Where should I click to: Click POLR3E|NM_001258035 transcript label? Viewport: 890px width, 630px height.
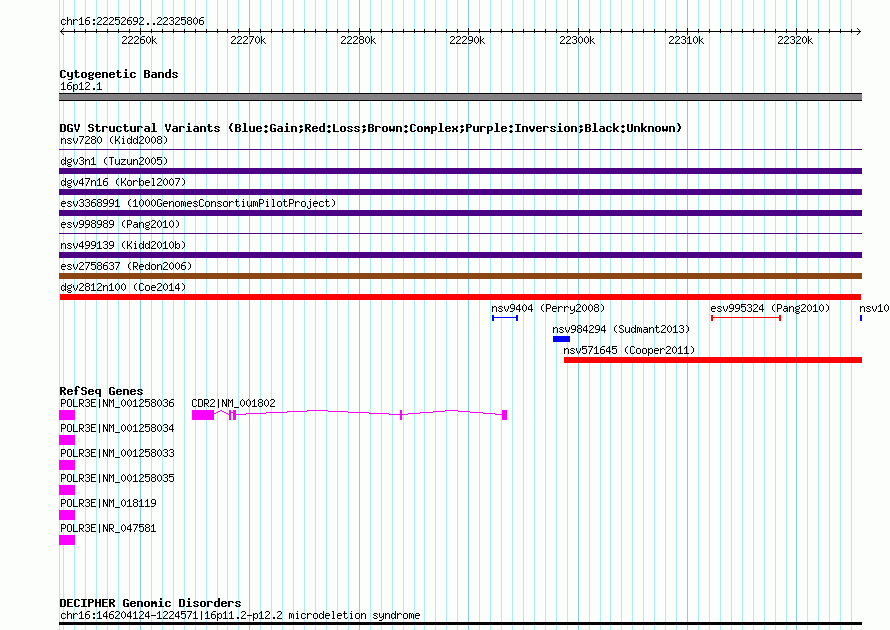(x=117, y=478)
